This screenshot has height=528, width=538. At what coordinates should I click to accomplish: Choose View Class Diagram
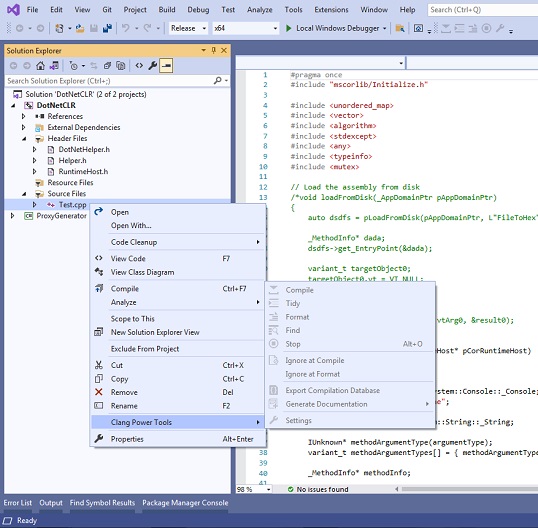click(x=178, y=272)
